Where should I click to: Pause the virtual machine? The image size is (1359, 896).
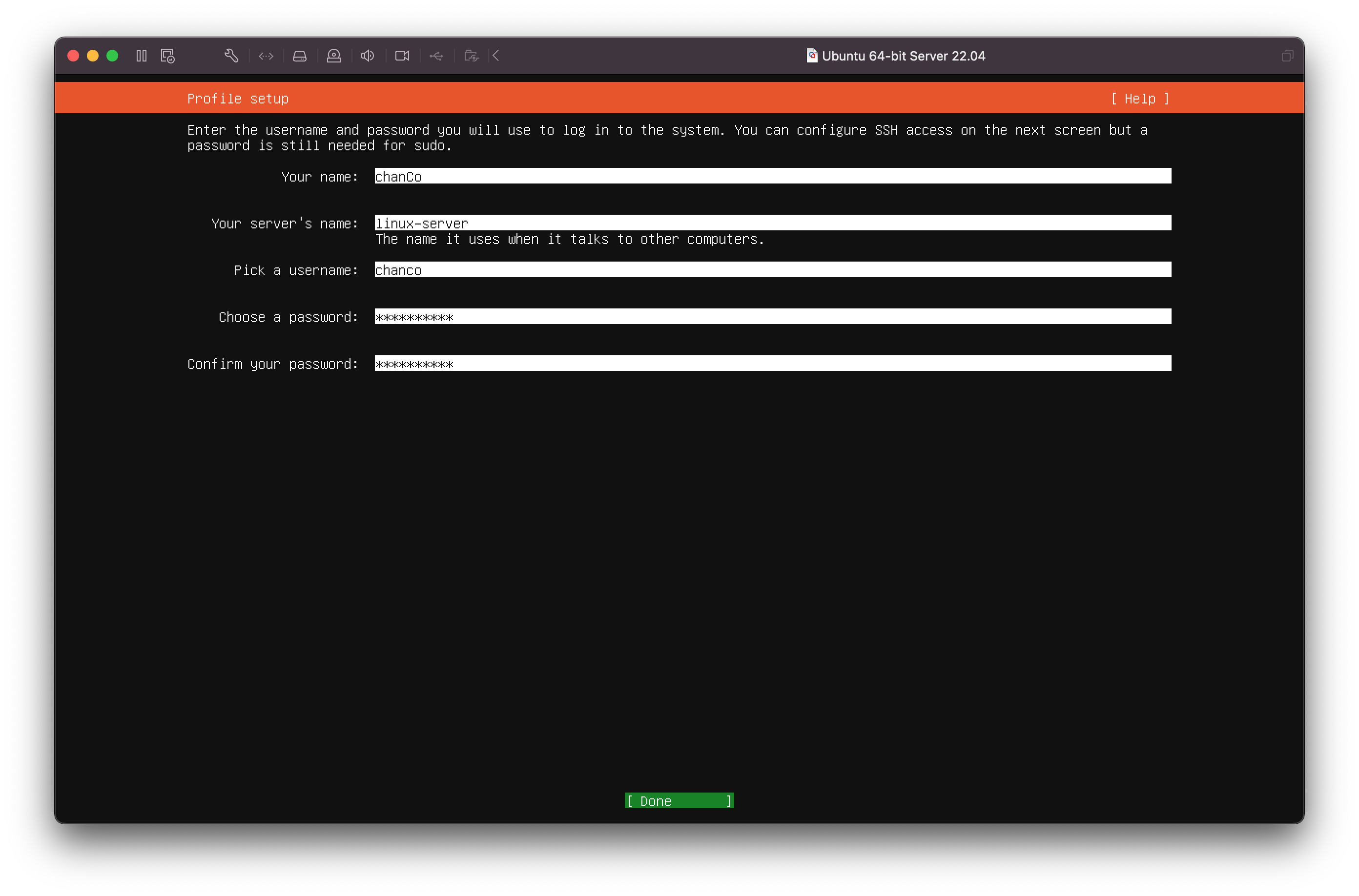click(x=141, y=56)
